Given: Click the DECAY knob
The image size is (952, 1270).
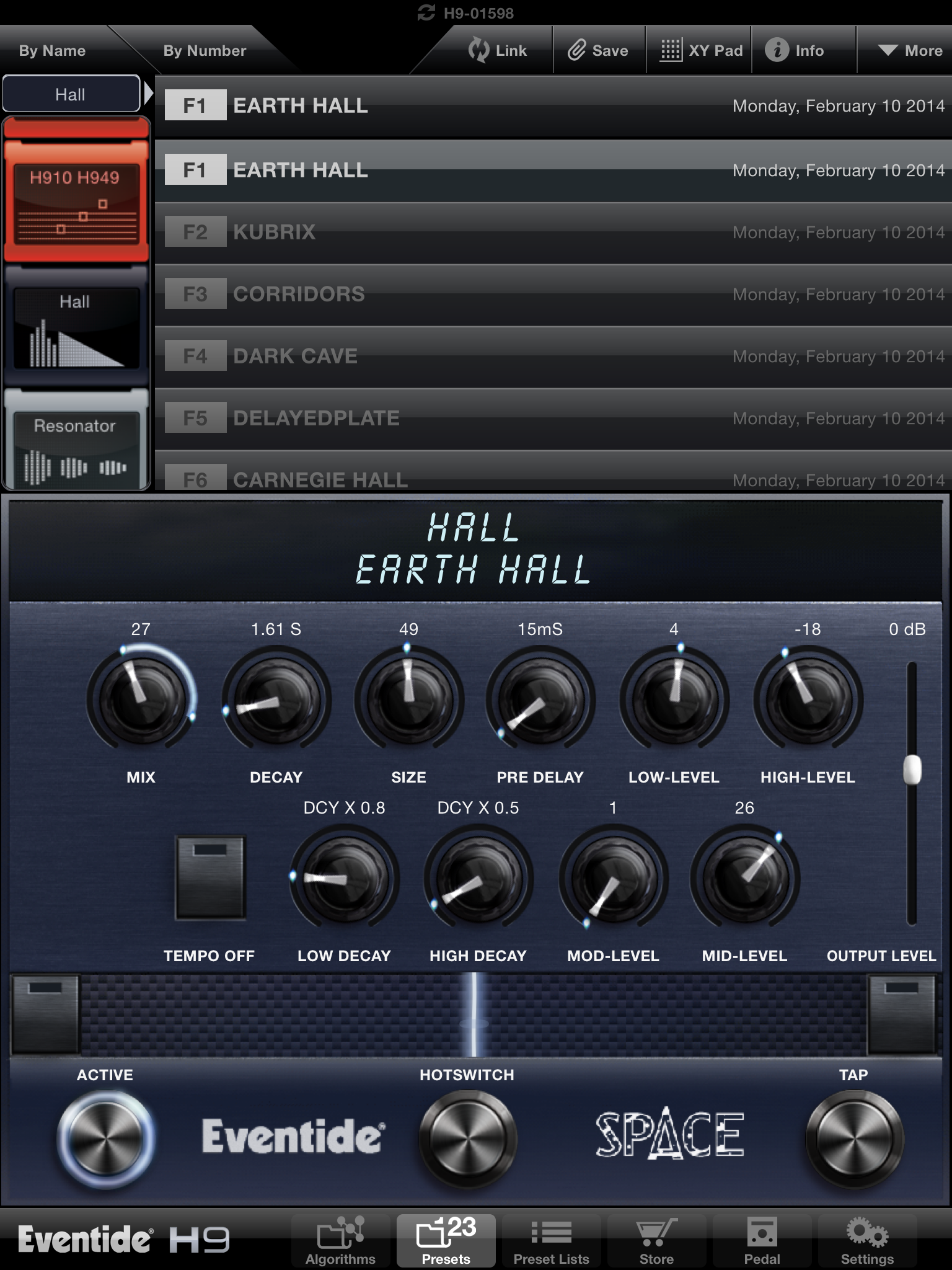Looking at the screenshot, I should [276, 699].
